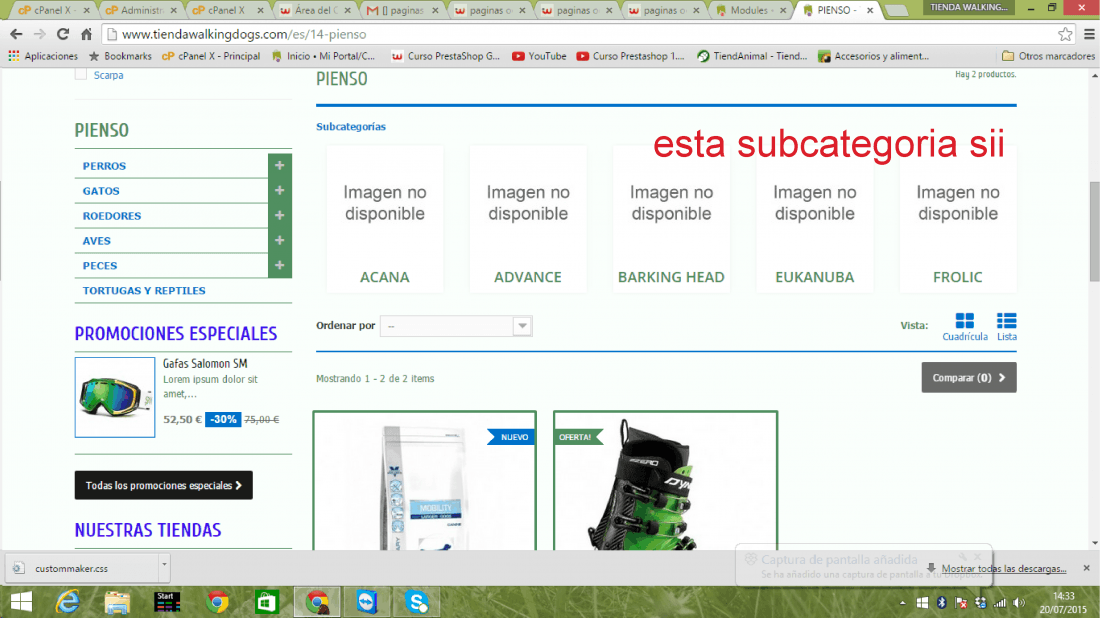Open TiendAnimal bookmark
The width and height of the screenshot is (1100, 618).
[x=752, y=56]
